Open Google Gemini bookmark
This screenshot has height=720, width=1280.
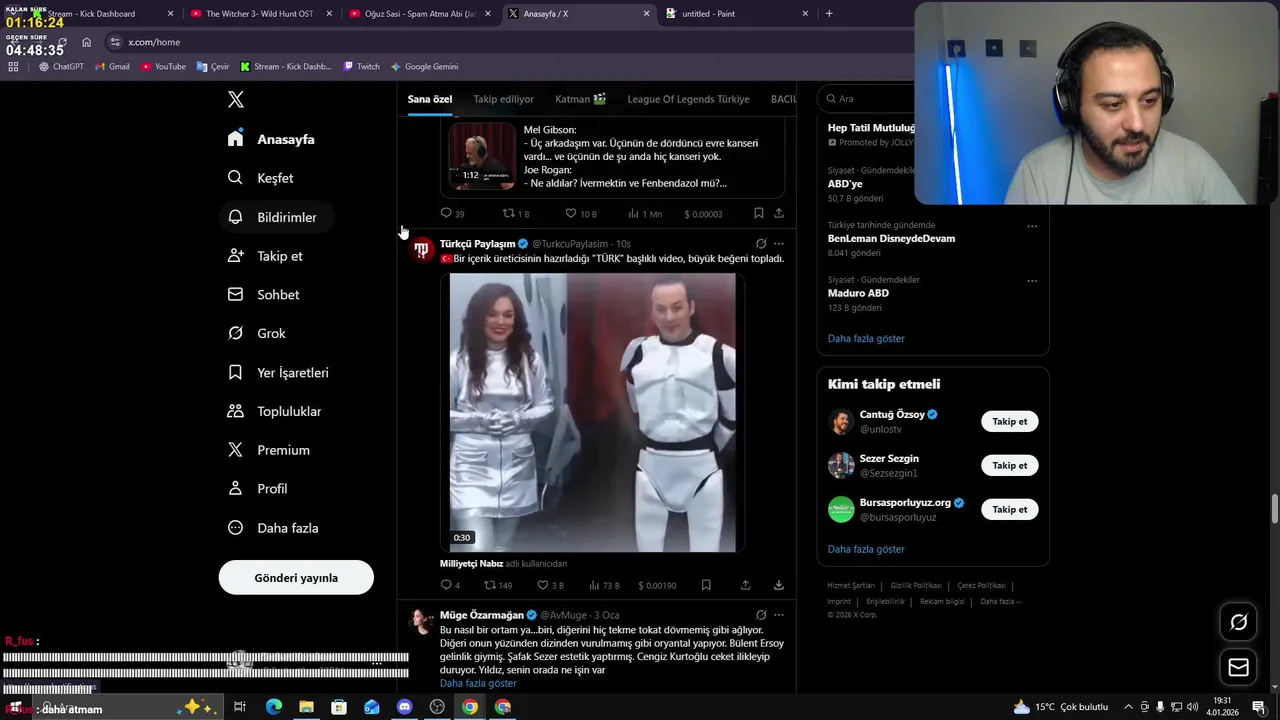tap(424, 67)
